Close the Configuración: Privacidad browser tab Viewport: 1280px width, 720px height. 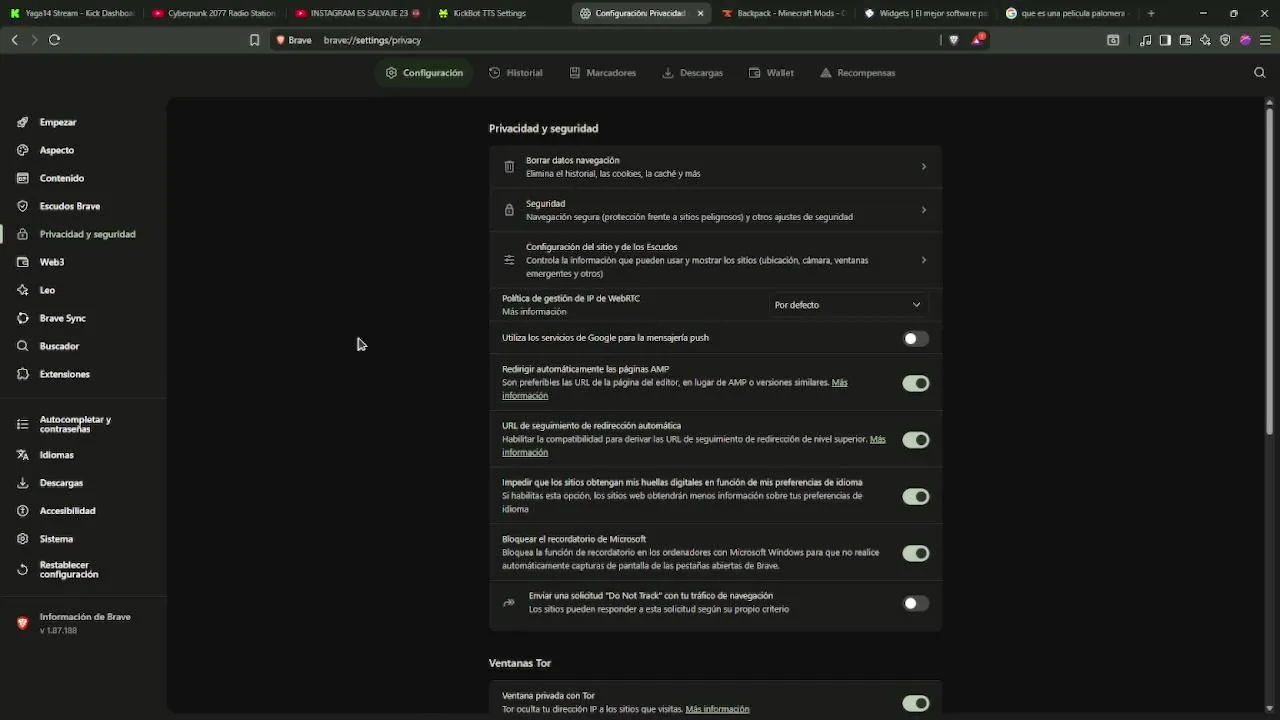700,13
